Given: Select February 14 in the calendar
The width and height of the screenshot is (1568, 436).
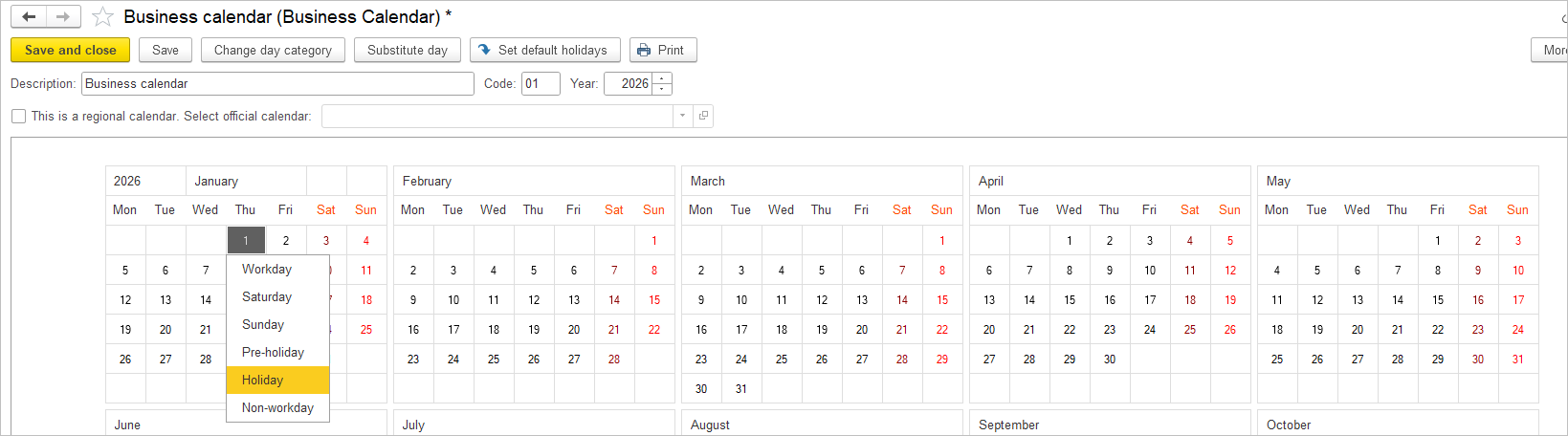Looking at the screenshot, I should click(x=614, y=299).
